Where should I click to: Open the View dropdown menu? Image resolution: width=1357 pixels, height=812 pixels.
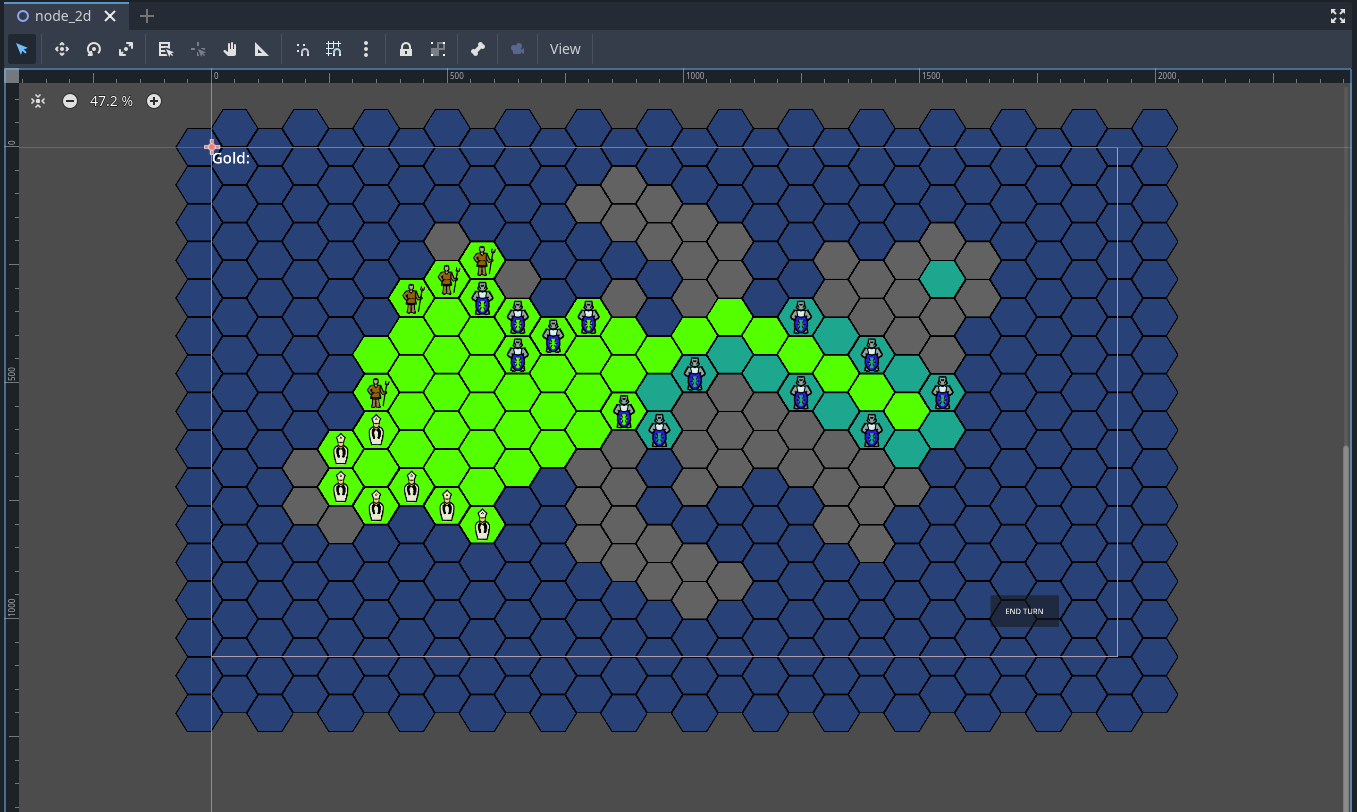(x=565, y=49)
